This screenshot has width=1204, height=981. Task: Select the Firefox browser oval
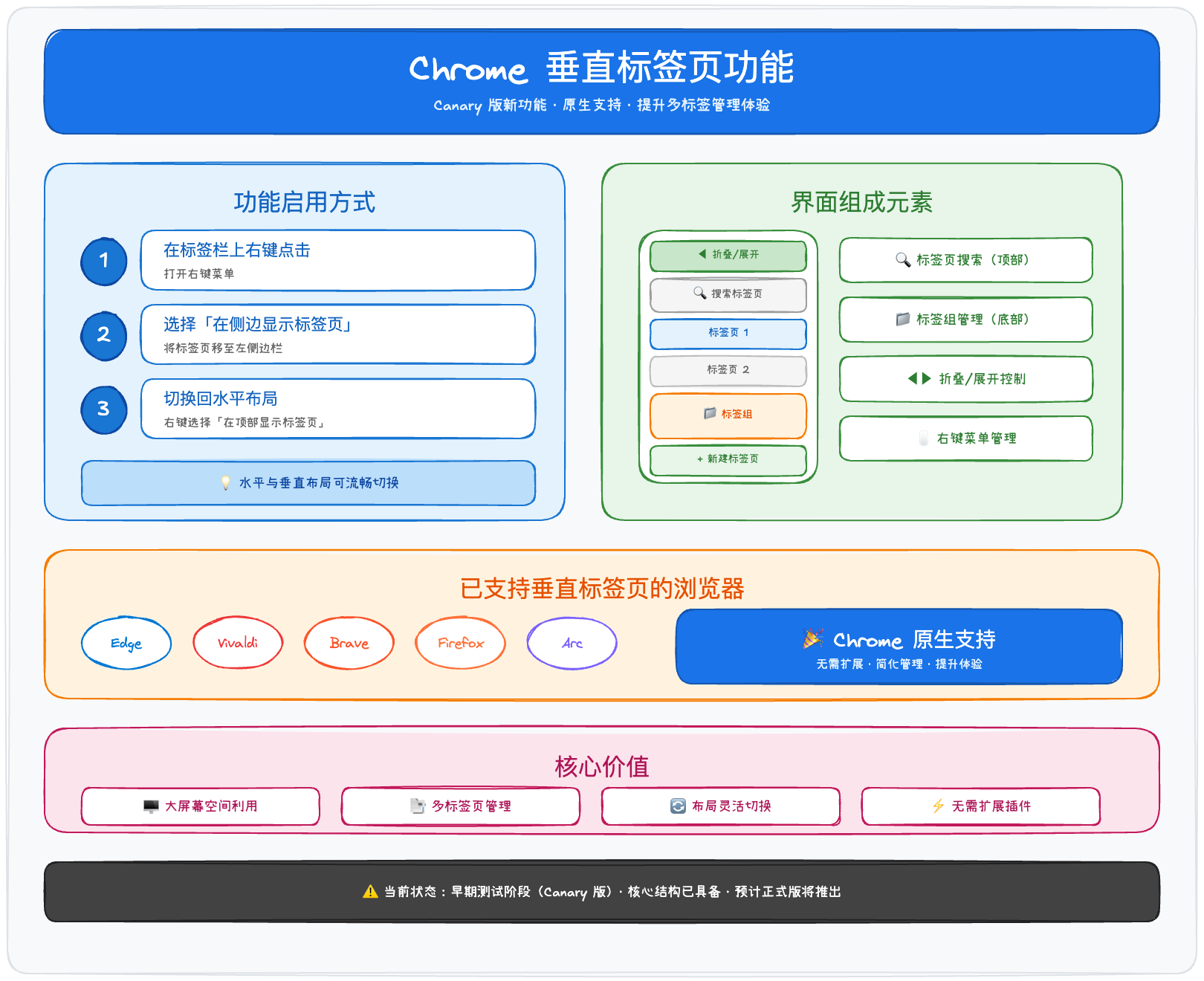click(x=460, y=643)
